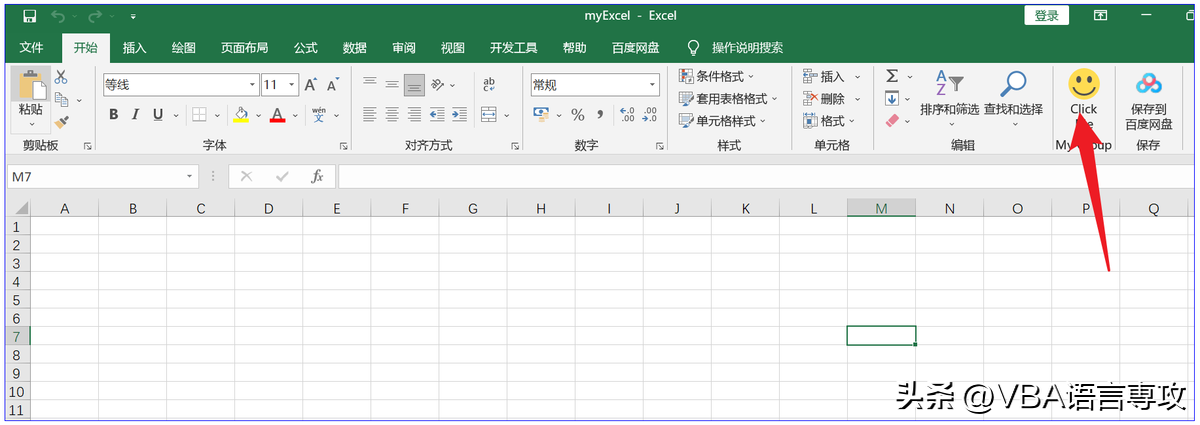Screen dimensions: 1200x425
Task: Align text right
Action: 414,115
